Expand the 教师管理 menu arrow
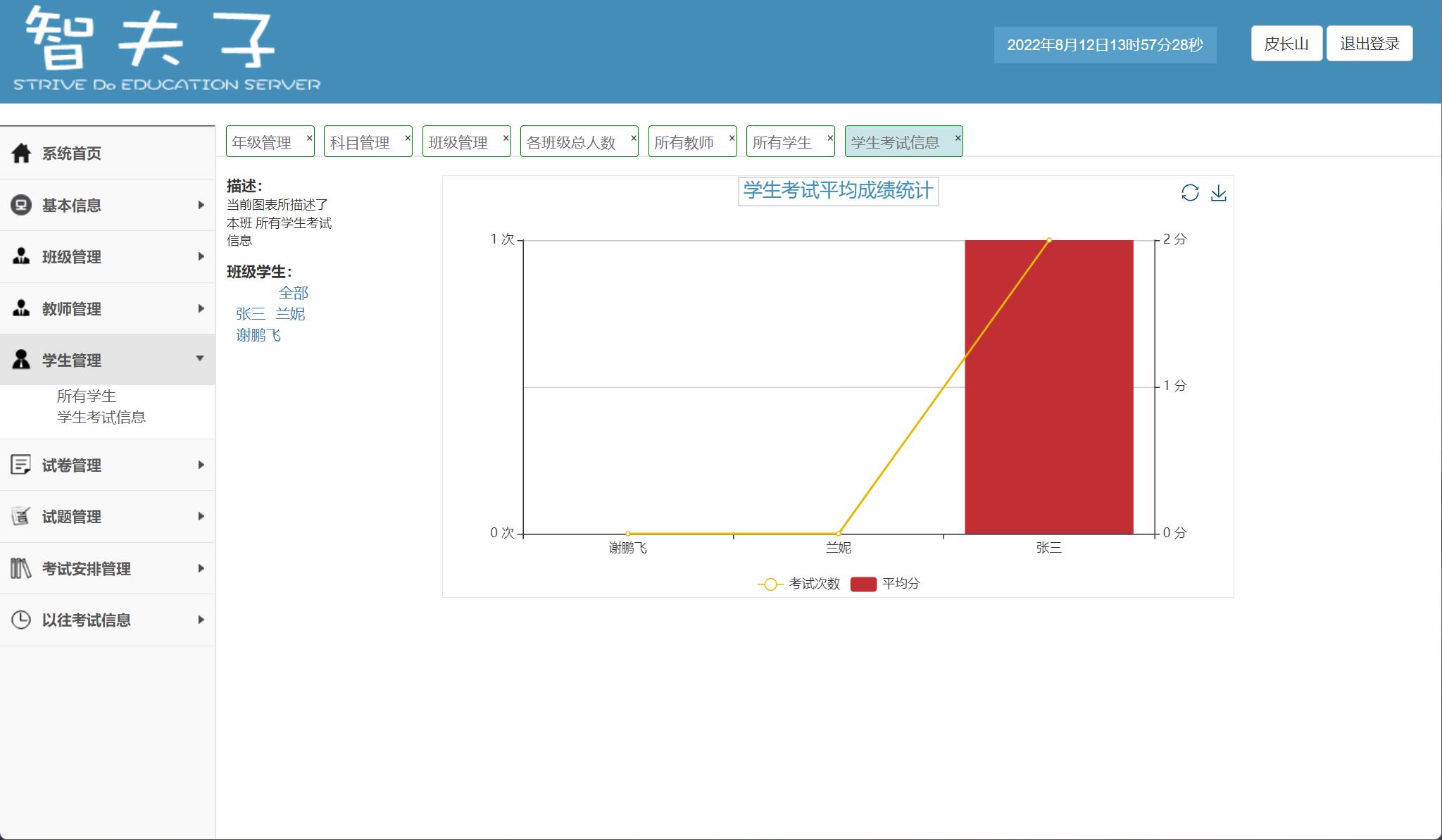 [201, 308]
